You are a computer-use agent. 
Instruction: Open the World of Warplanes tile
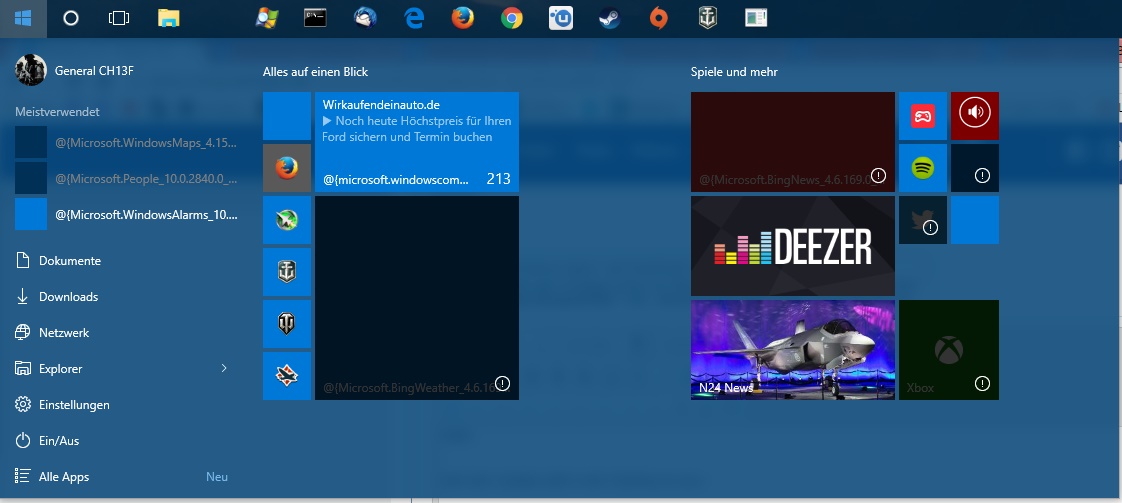coord(287,376)
